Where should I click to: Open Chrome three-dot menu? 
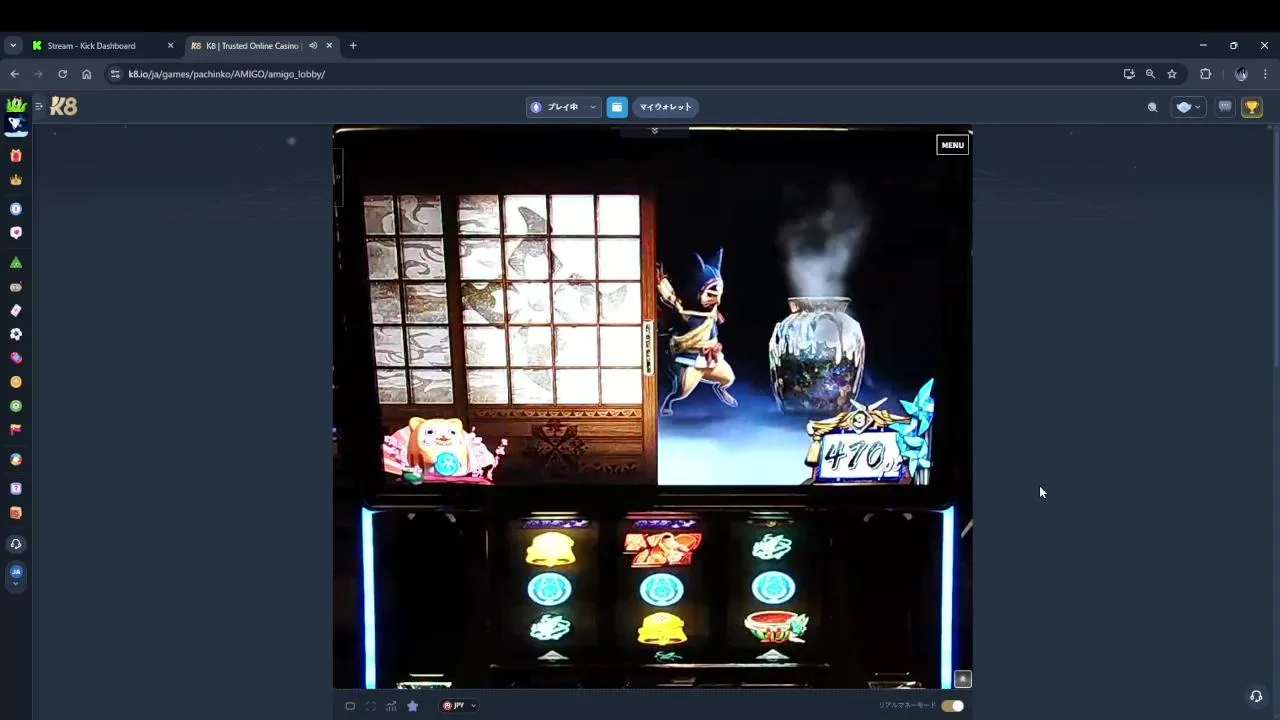[x=1265, y=74]
